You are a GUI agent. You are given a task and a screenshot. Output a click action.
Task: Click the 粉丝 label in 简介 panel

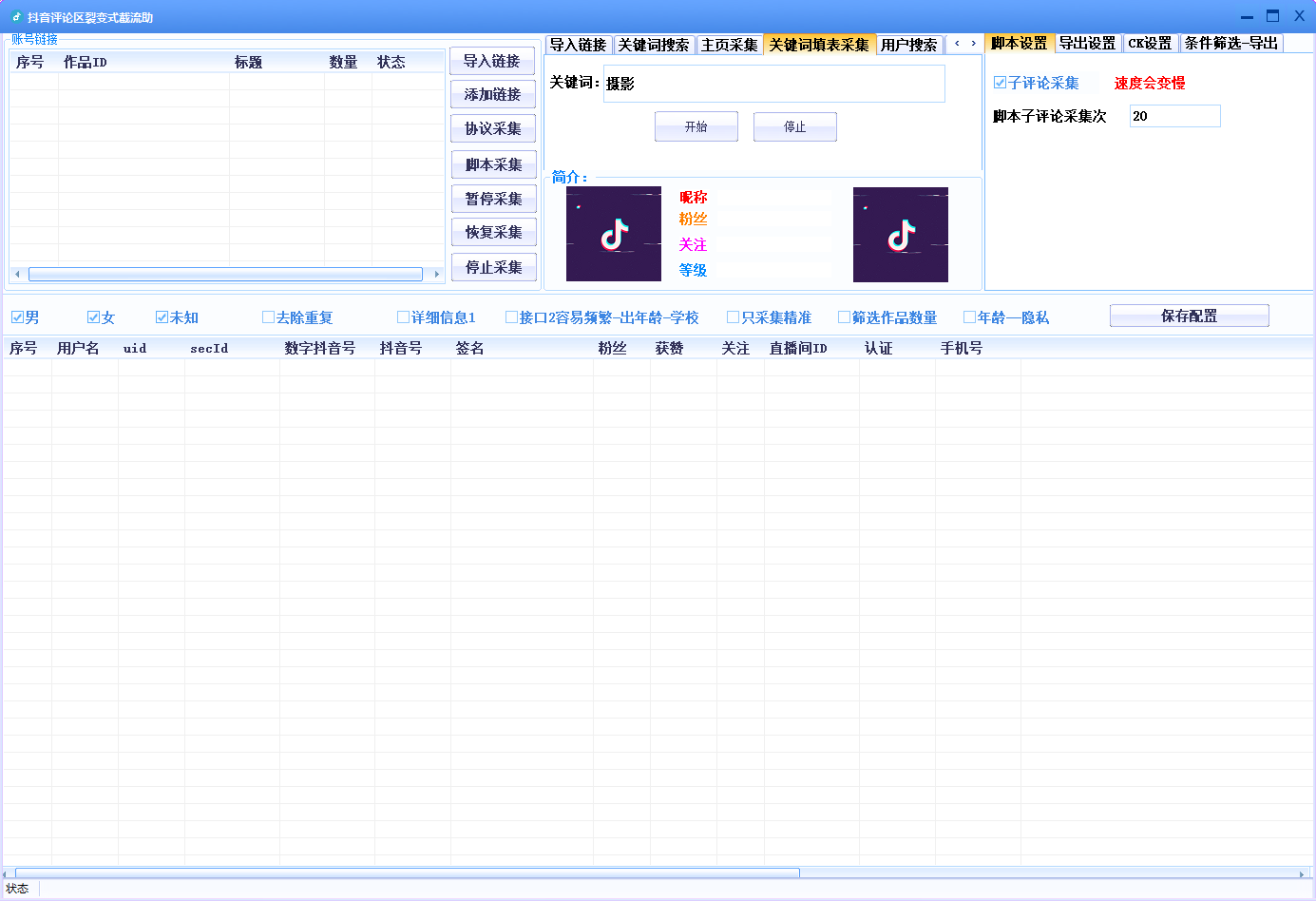tap(693, 220)
